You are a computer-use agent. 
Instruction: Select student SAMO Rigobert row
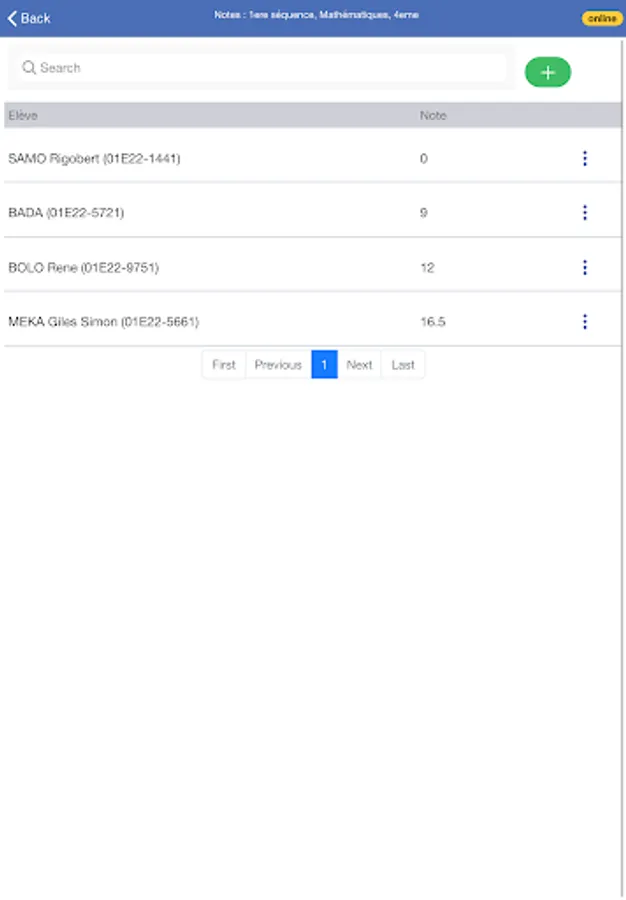pyautogui.click(x=94, y=158)
